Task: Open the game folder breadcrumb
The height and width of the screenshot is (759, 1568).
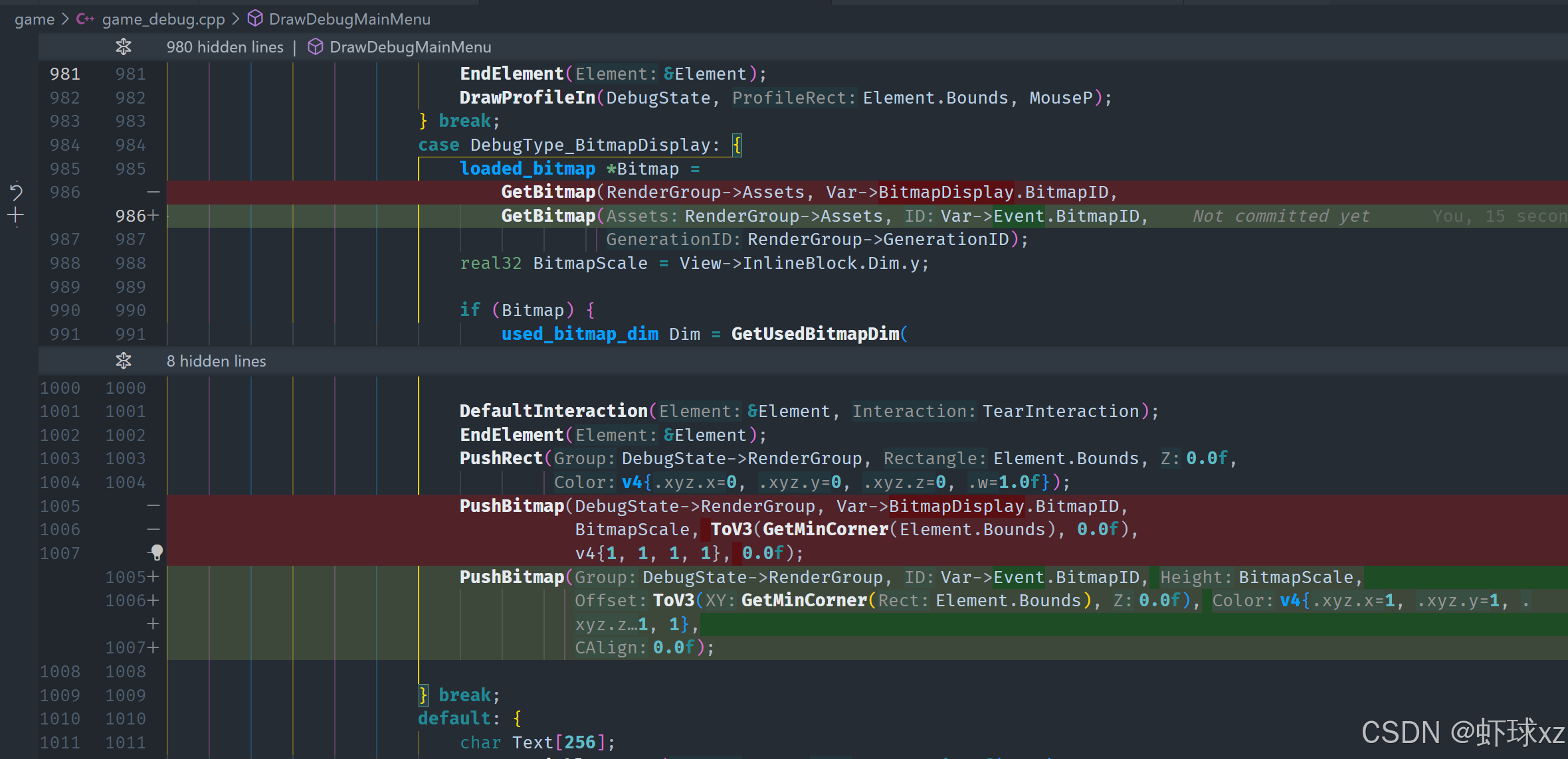Action: pos(35,19)
